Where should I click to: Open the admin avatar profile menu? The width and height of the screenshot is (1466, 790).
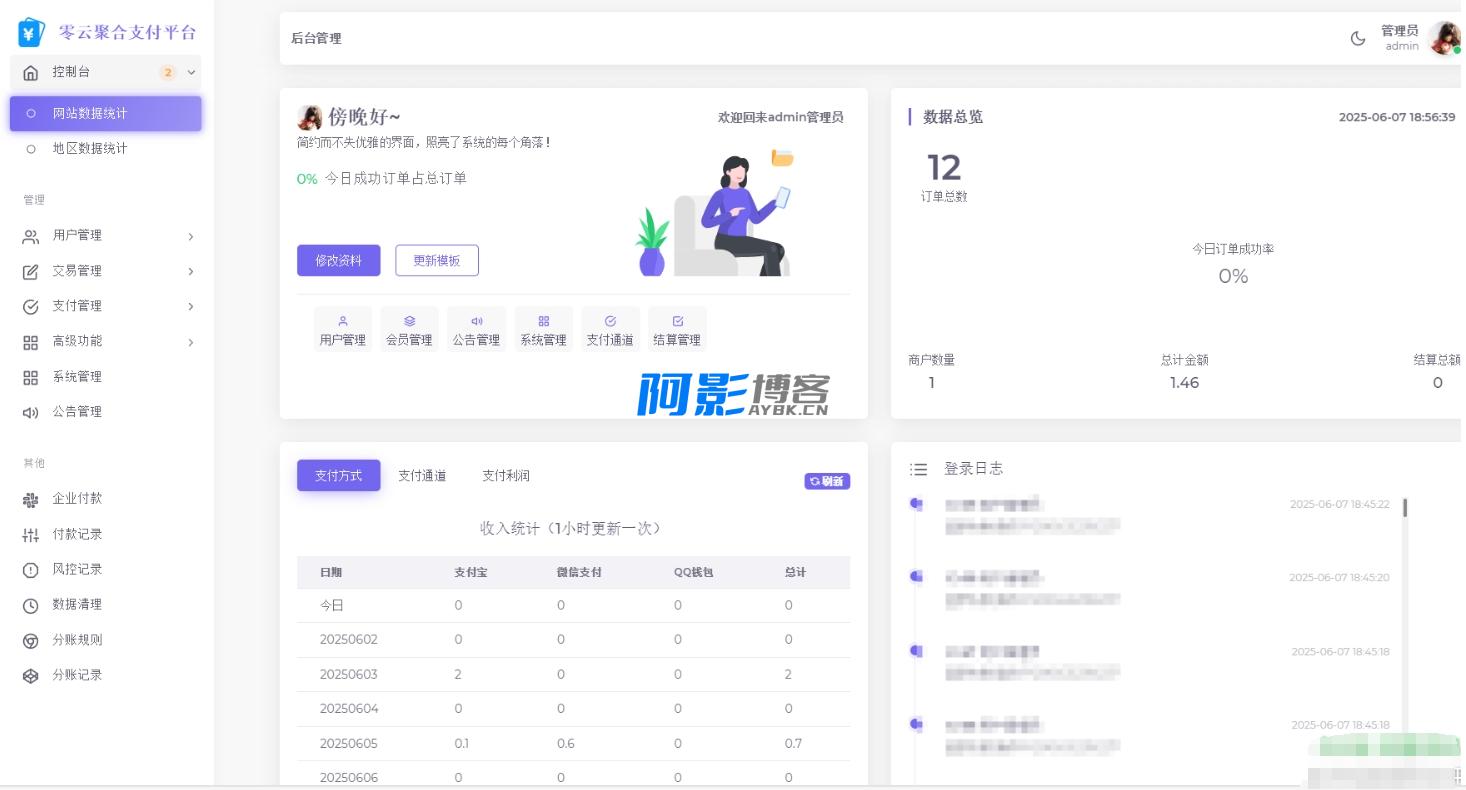pos(1443,39)
